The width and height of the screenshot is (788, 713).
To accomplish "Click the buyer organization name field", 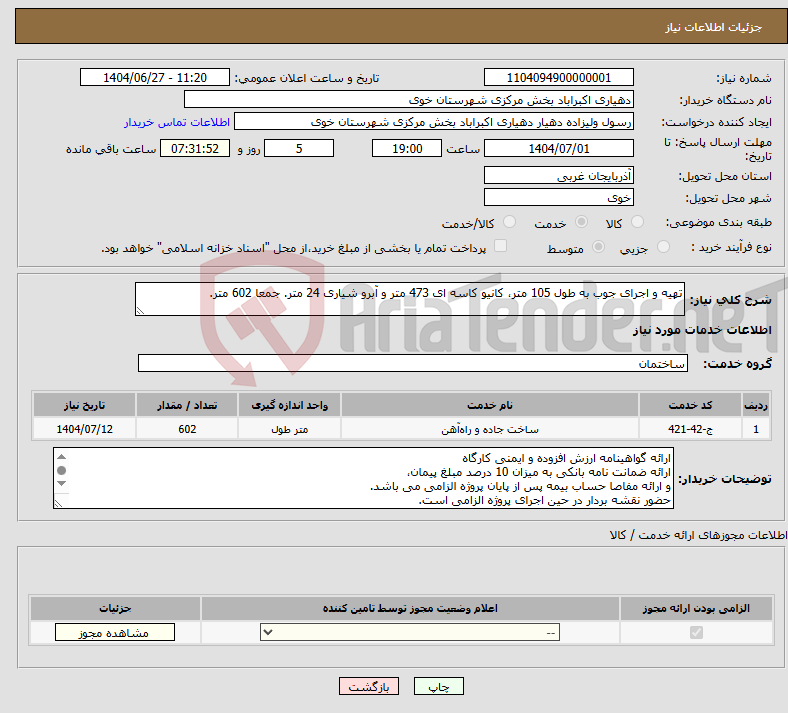I will point(409,99).
